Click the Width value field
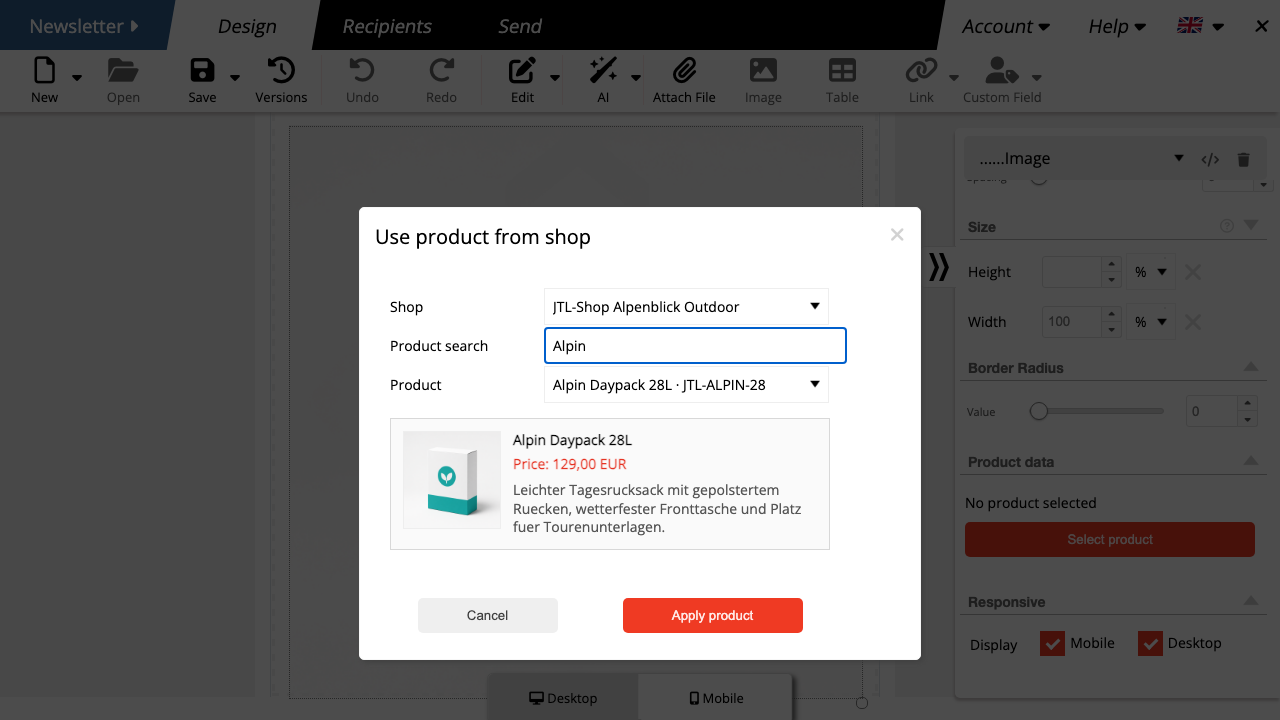1280x720 pixels. click(x=1072, y=322)
